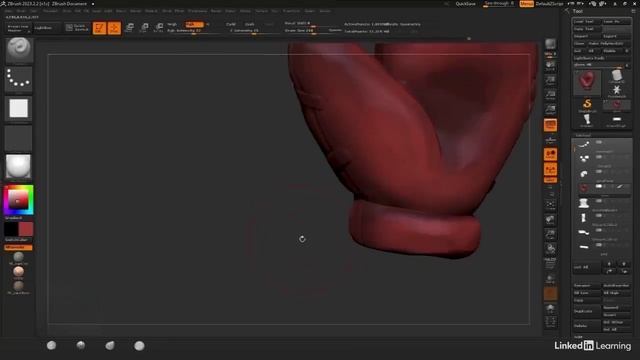Screen dimensions: 640x360
Task: Open the Preferences menu
Action: click(x=198, y=11)
